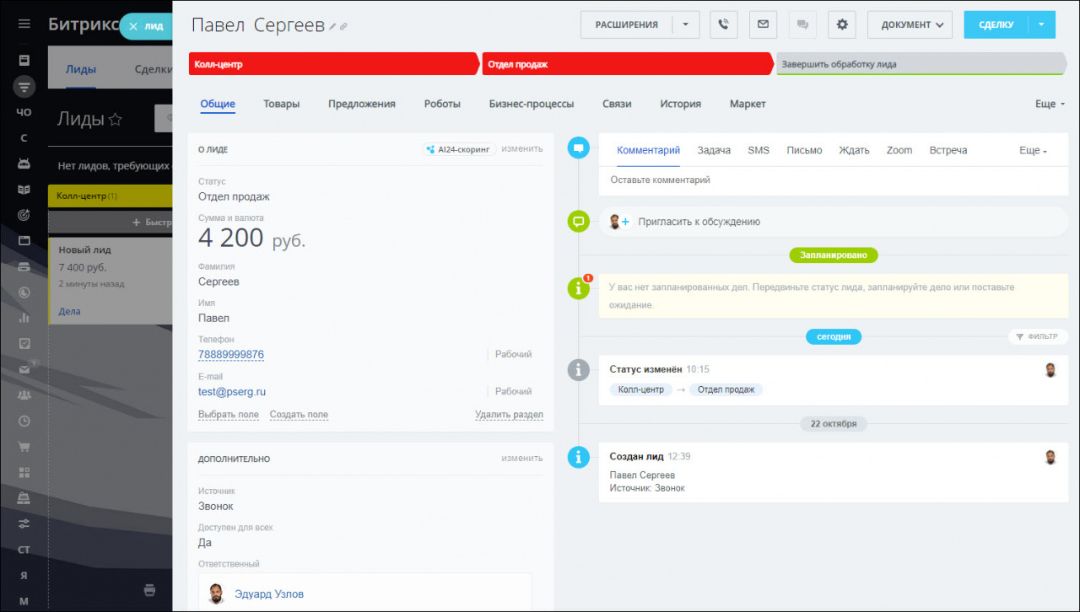Open the История tab
1080x612 pixels.
[680, 104]
